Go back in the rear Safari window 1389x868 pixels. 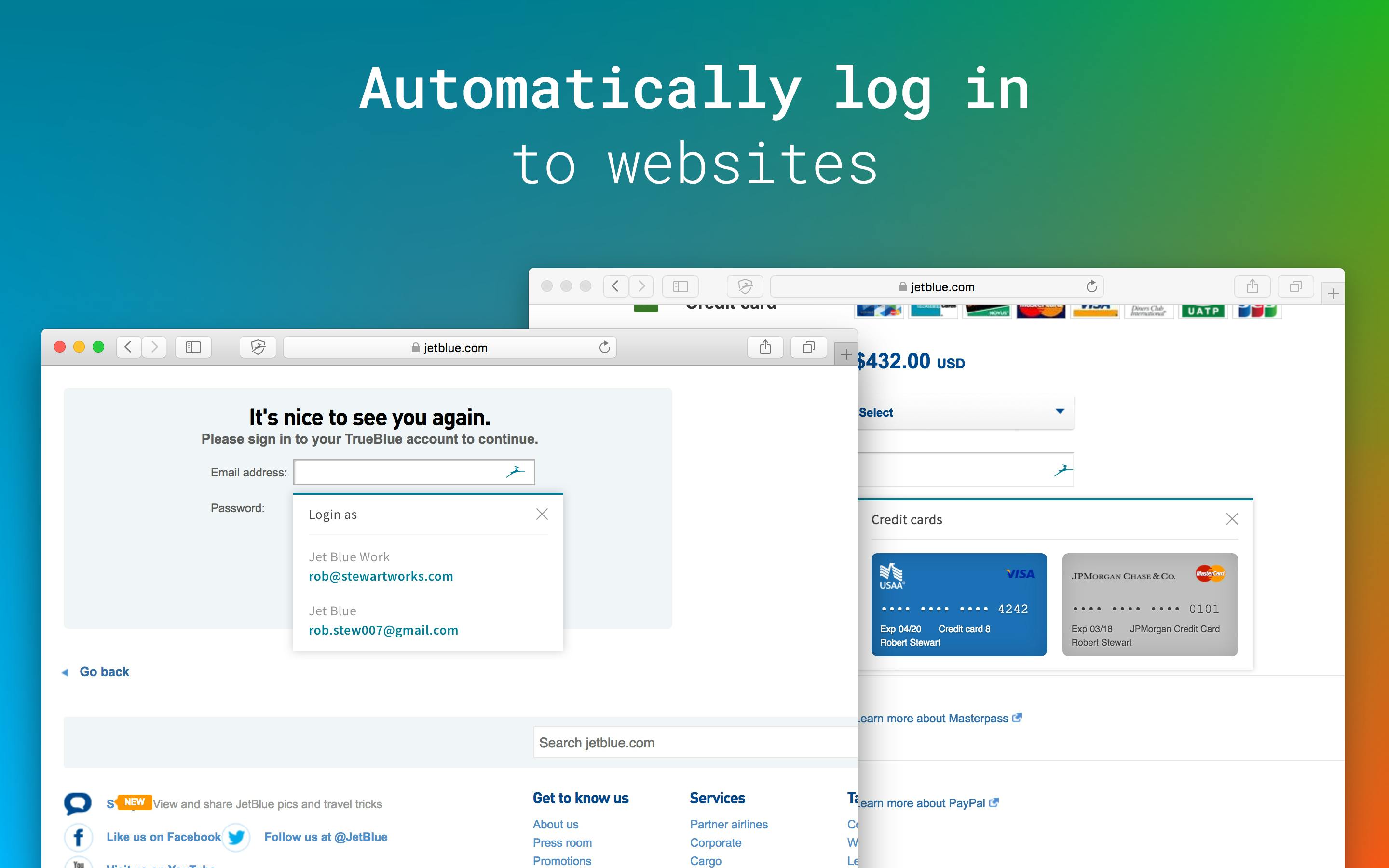[615, 286]
